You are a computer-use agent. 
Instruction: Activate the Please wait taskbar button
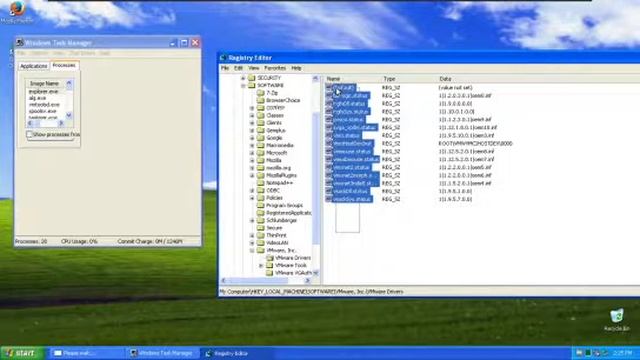87,353
